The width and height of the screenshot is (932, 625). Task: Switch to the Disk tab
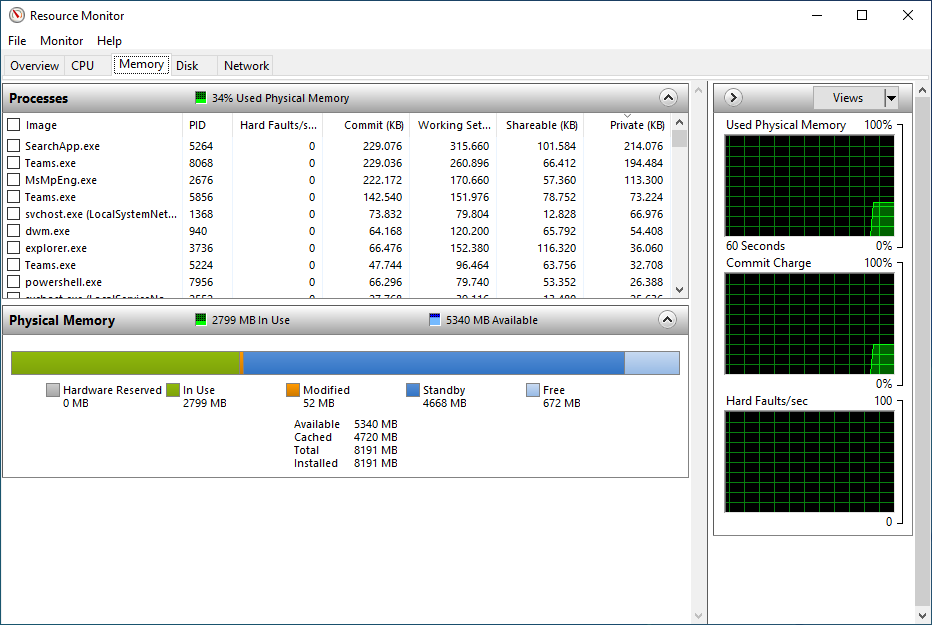click(188, 64)
